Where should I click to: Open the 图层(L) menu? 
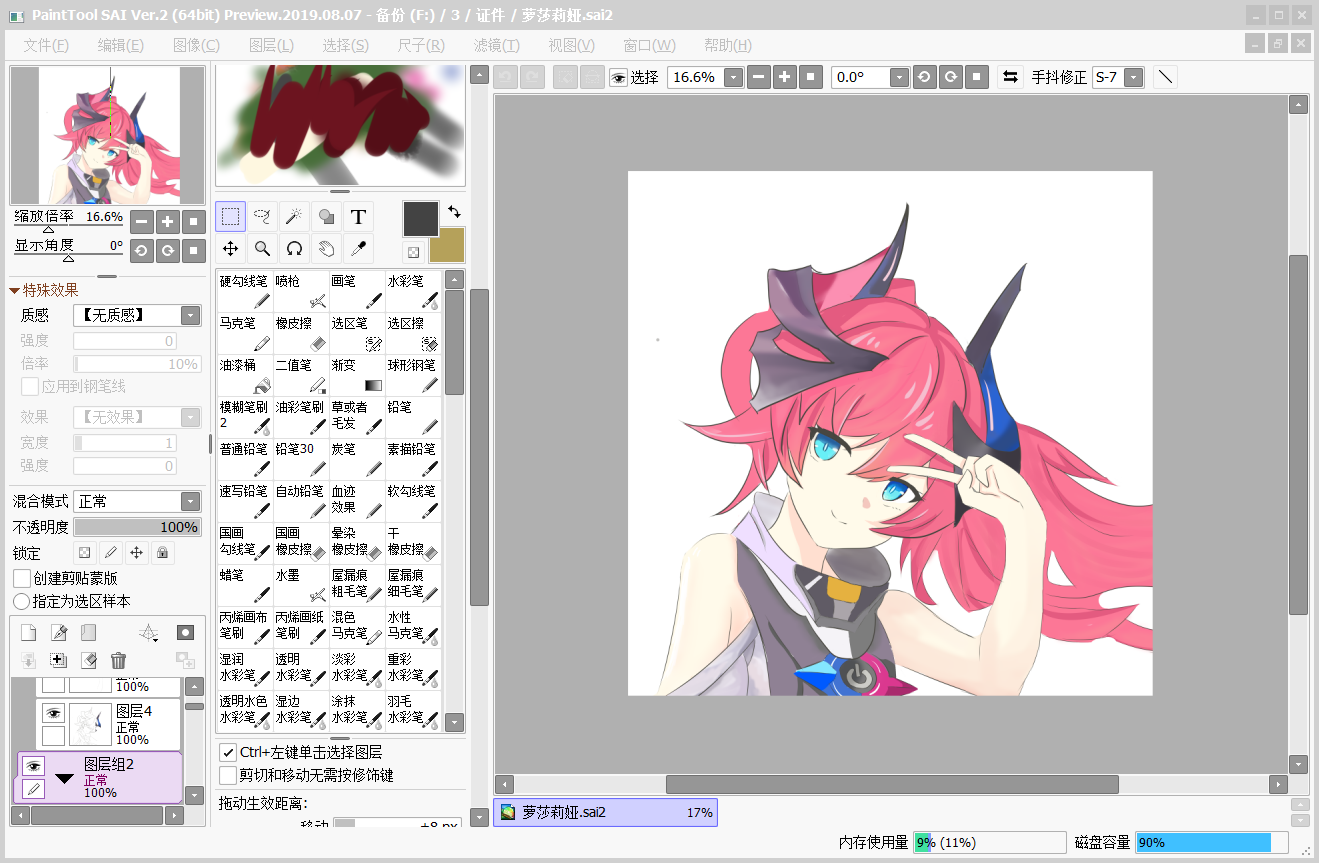(271, 45)
